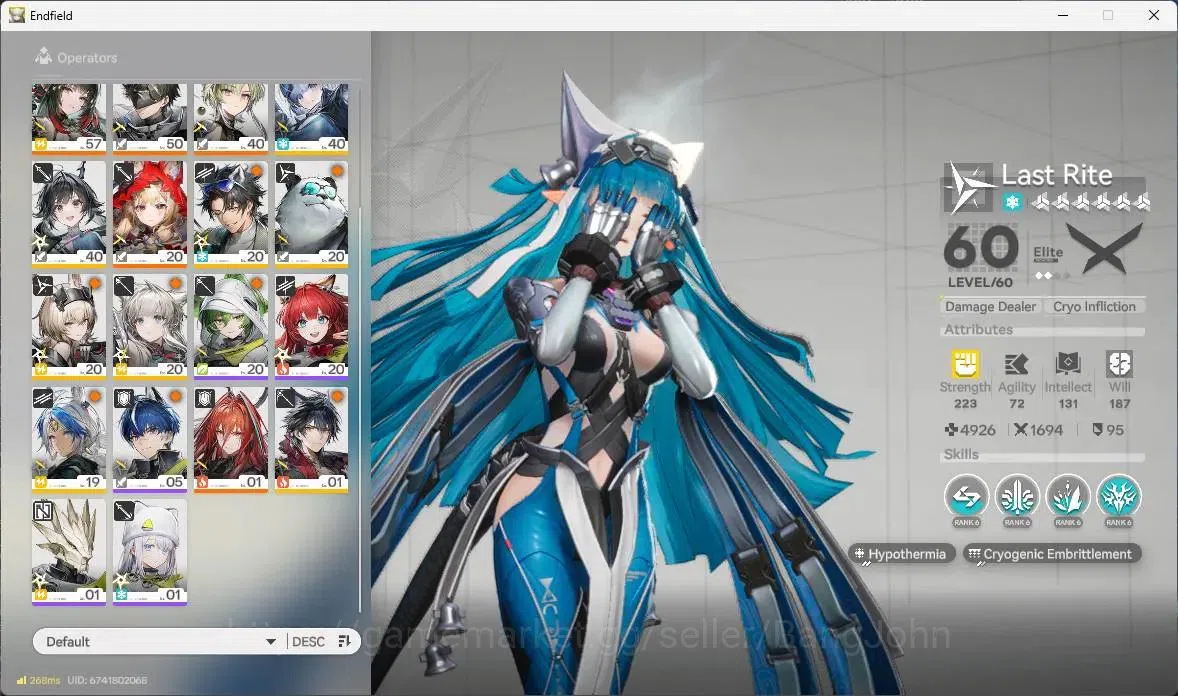Click the network signal bars icon
The width and height of the screenshot is (1178, 696).
pos(22,680)
